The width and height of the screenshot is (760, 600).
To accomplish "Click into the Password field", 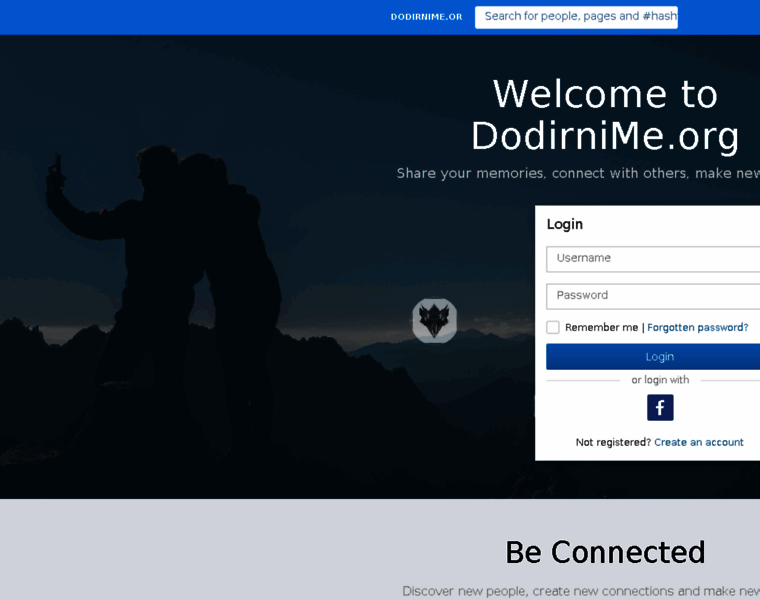I will pyautogui.click(x=653, y=296).
